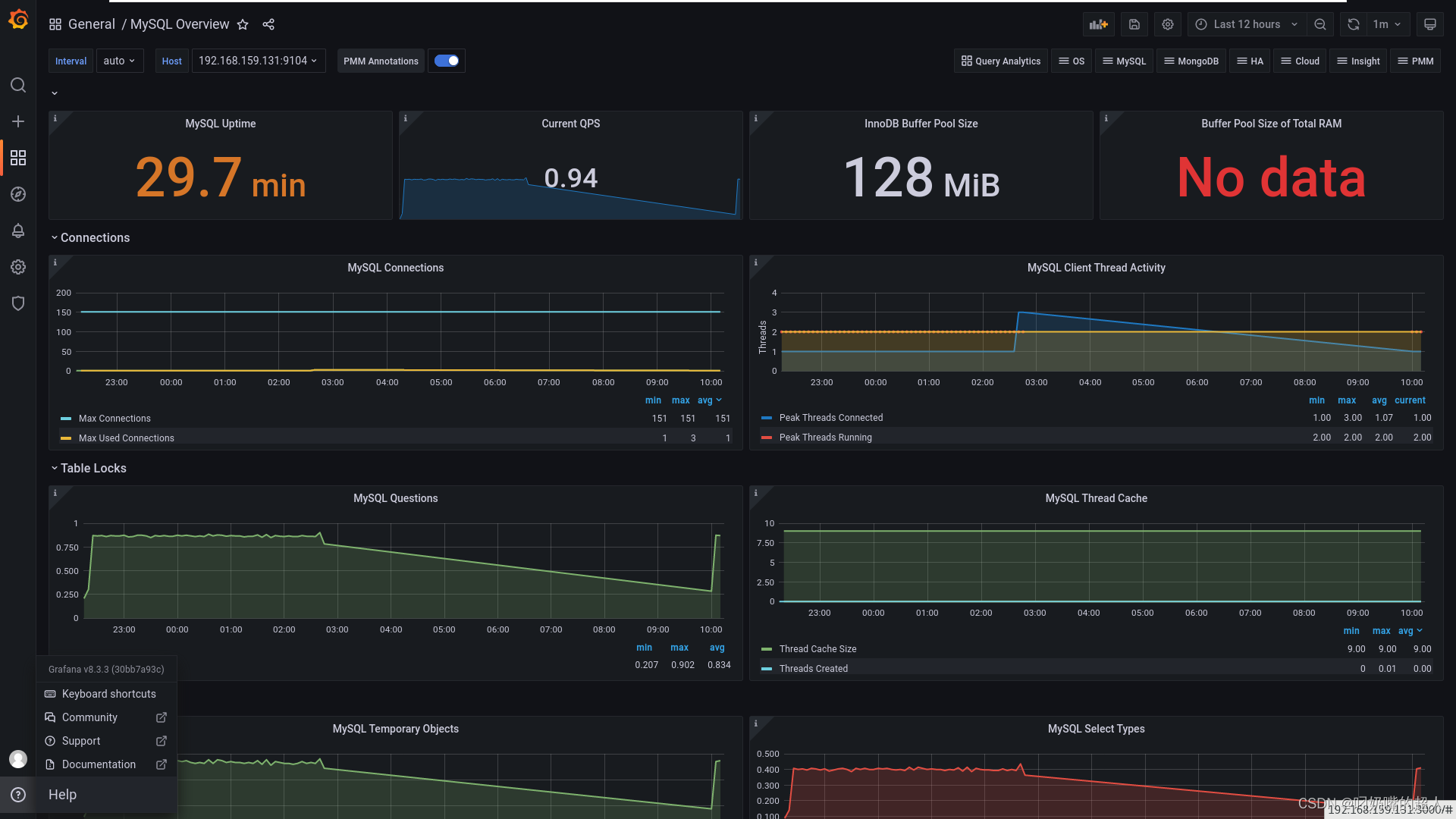Show info for InnoDB Buffer Pool Size panel
The height and width of the screenshot is (819, 1456).
(755, 118)
